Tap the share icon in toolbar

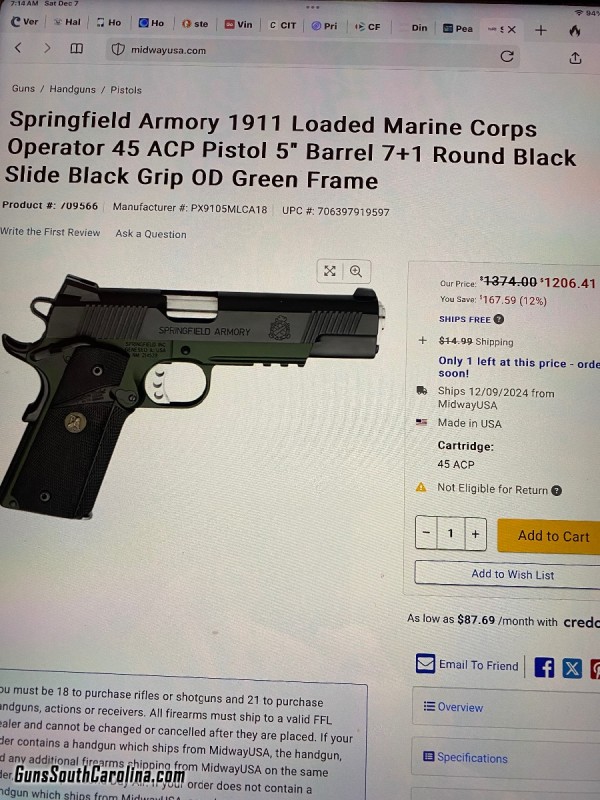(x=575, y=58)
